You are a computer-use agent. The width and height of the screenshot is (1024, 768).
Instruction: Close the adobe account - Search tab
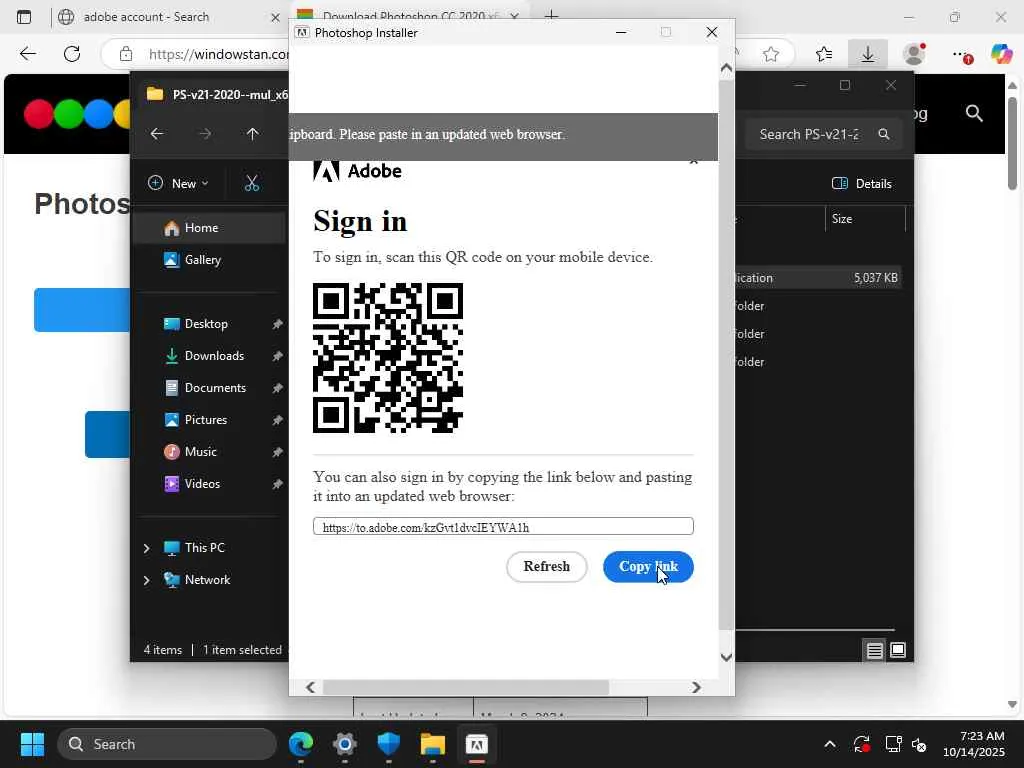point(275,18)
